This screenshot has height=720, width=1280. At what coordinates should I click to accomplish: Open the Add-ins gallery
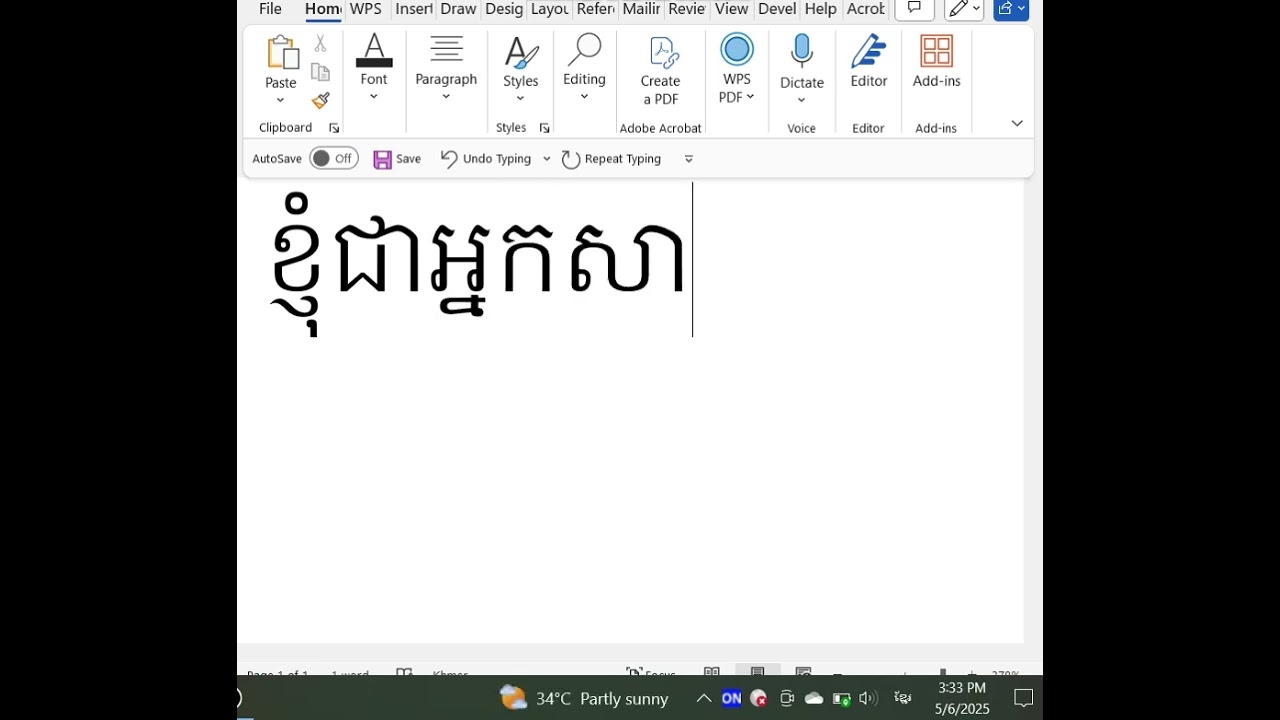point(937,62)
